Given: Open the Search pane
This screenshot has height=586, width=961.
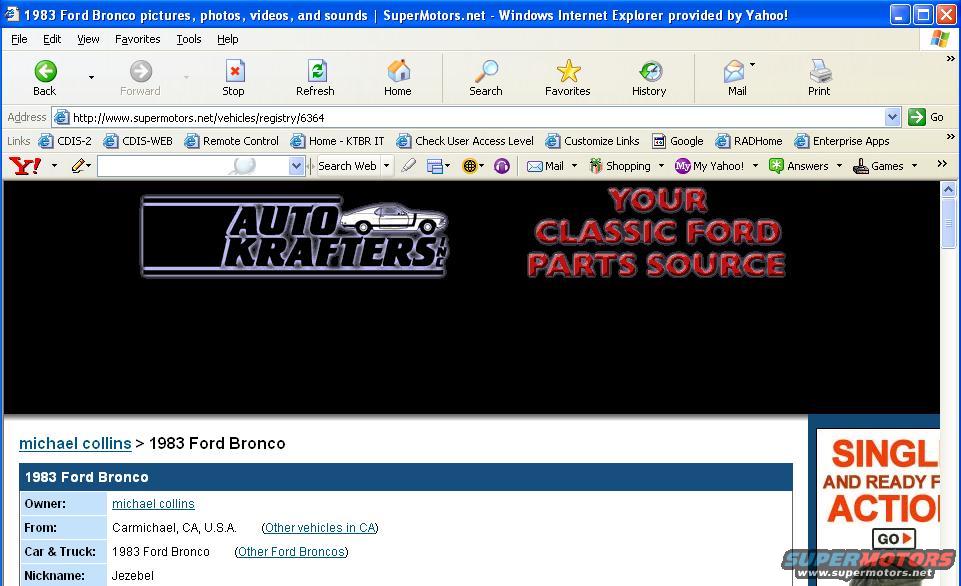Looking at the screenshot, I should coord(486,78).
